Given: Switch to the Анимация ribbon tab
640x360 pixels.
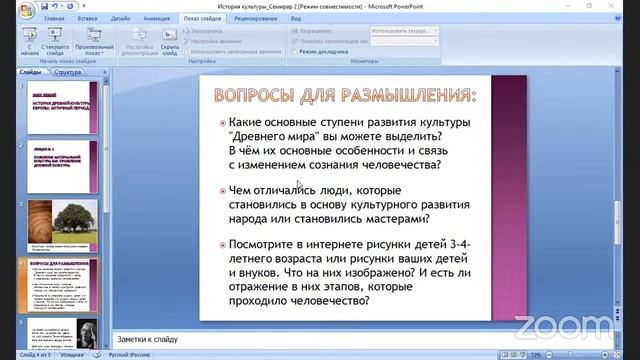Looking at the screenshot, I should (x=156, y=18).
